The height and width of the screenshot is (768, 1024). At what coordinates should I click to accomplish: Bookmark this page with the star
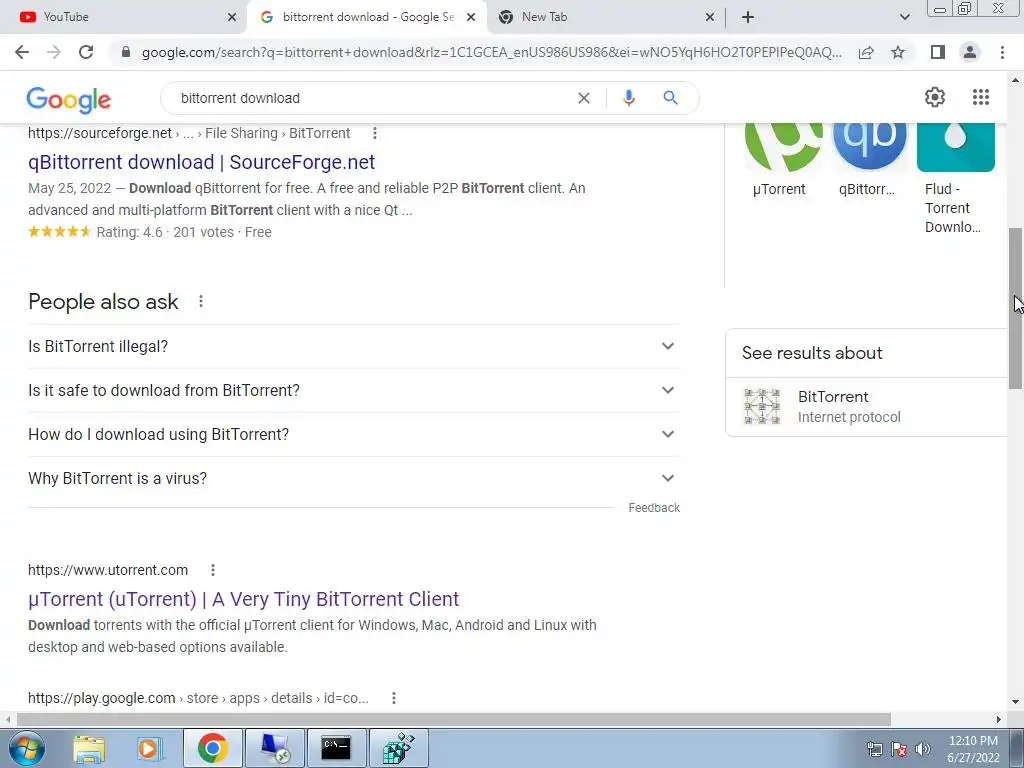898,52
